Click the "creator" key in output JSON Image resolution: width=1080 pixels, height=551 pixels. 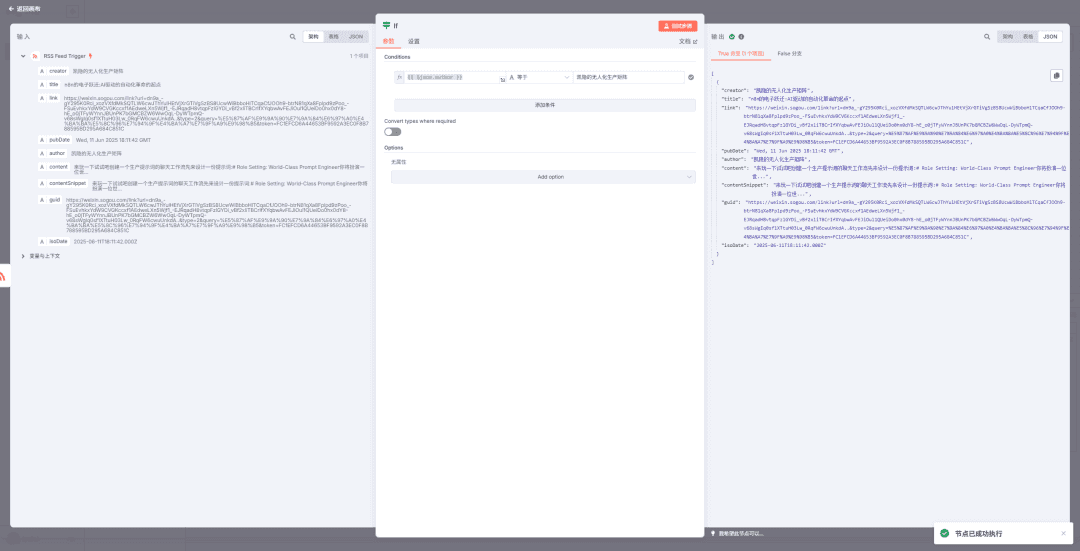click(735, 90)
